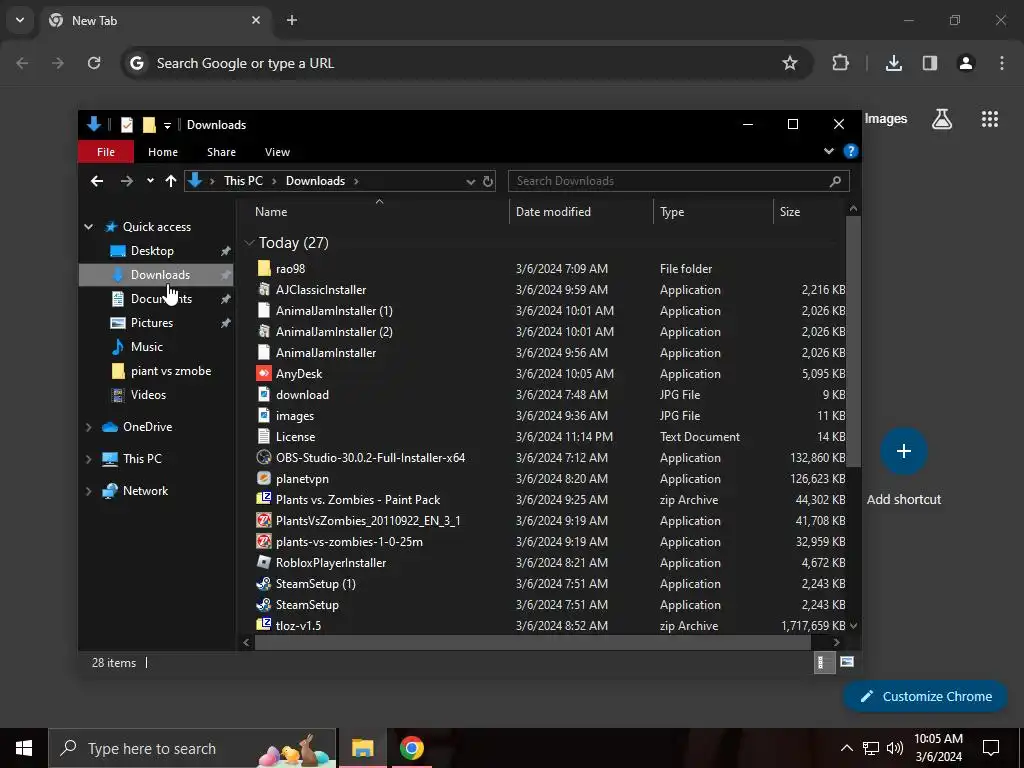Screen dimensions: 1024x768
Task: Open the Share ribbon tab
Action: (221, 152)
